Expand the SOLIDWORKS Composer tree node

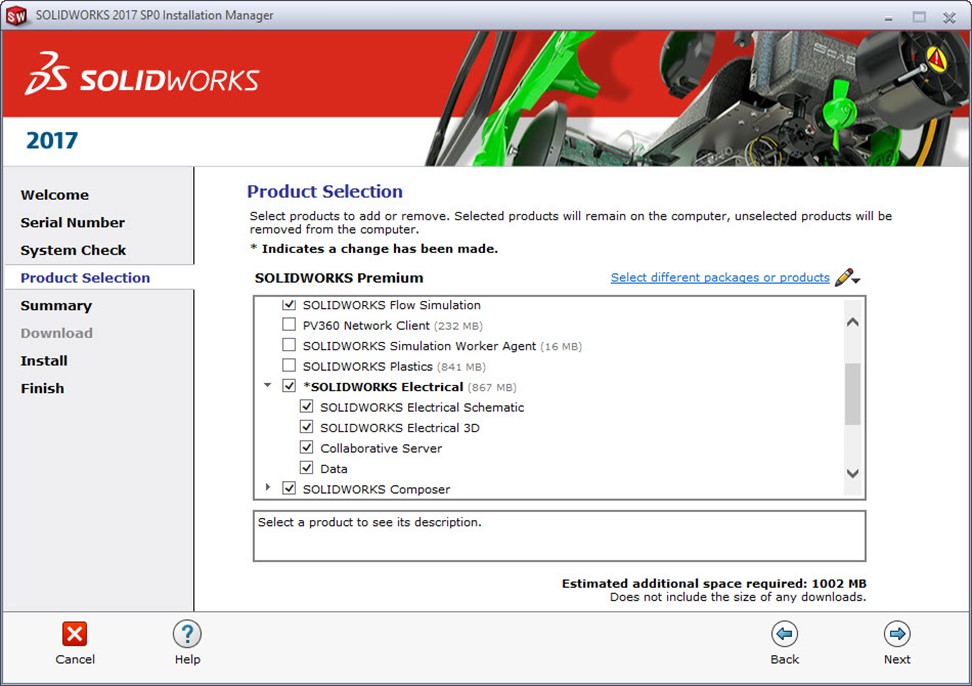pyautogui.click(x=268, y=488)
